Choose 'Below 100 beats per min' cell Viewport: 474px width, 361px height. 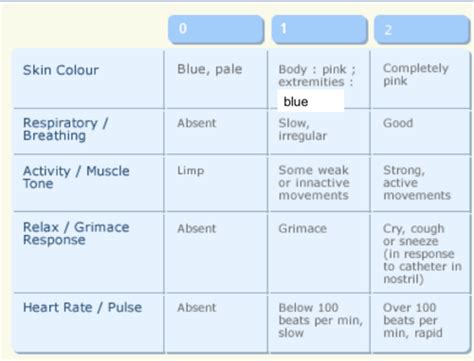pos(320,320)
